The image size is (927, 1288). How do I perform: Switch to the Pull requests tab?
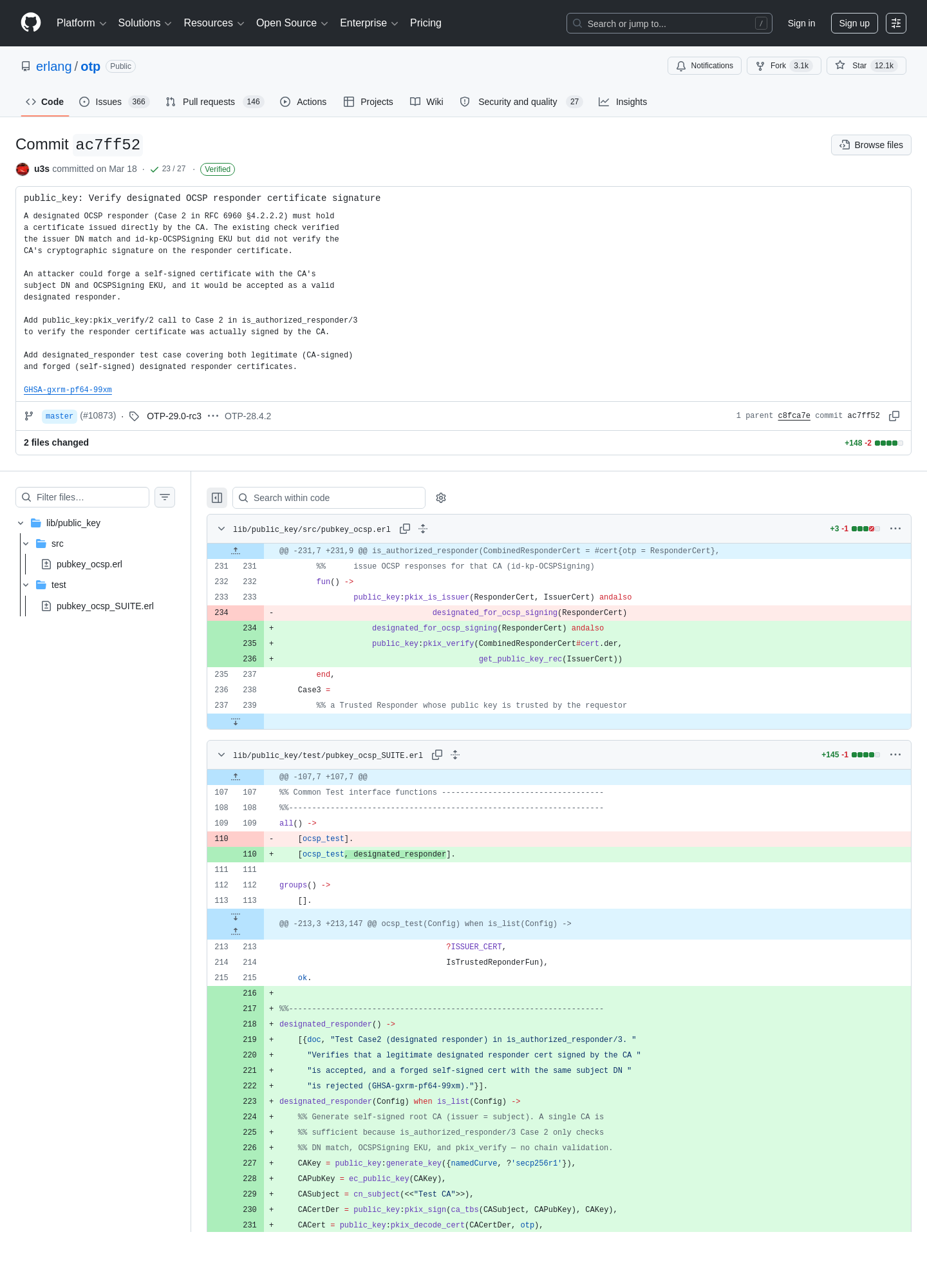pyautogui.click(x=214, y=102)
